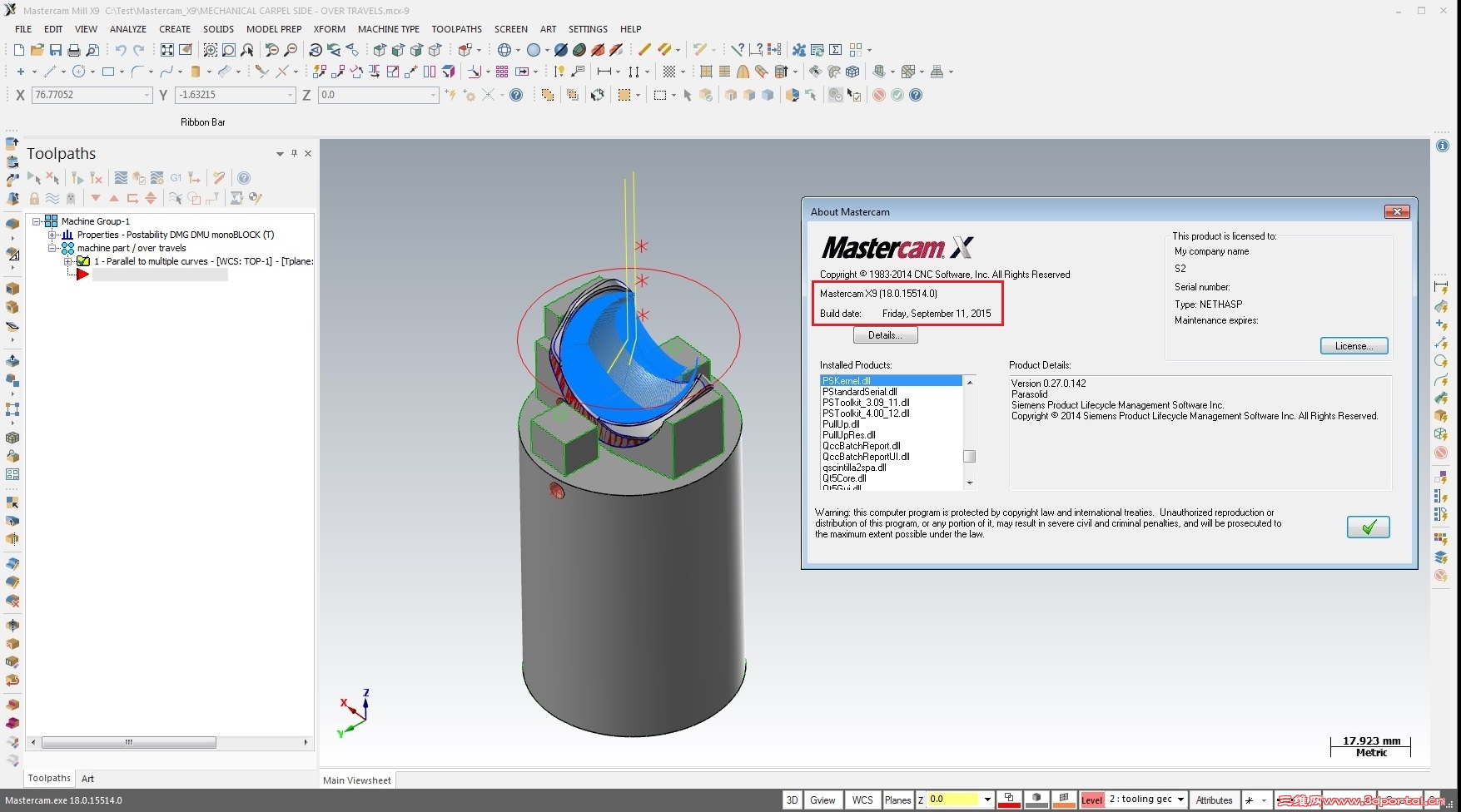
Task: Collapse machine part / over travels group
Action: click(52, 248)
